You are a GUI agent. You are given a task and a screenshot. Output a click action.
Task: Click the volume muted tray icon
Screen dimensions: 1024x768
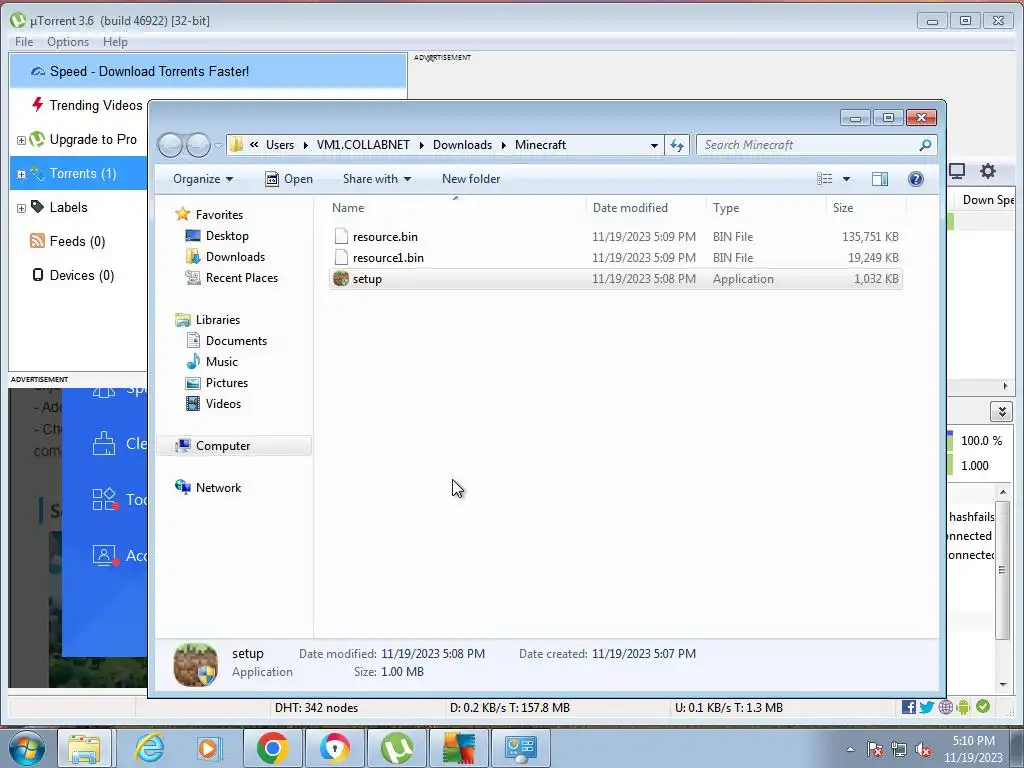tap(923, 750)
